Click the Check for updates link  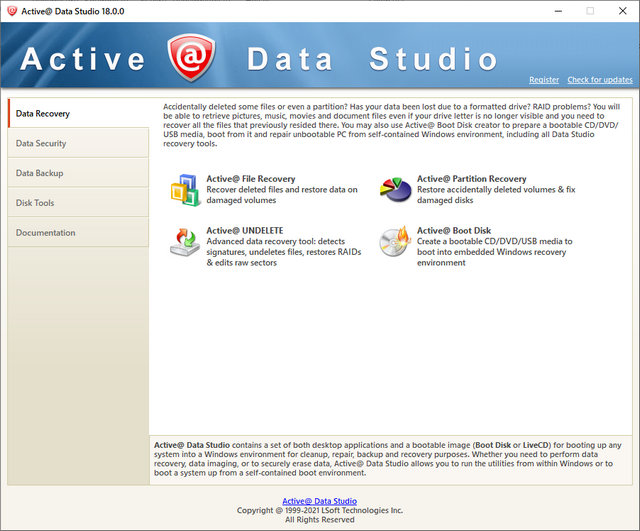coord(600,80)
